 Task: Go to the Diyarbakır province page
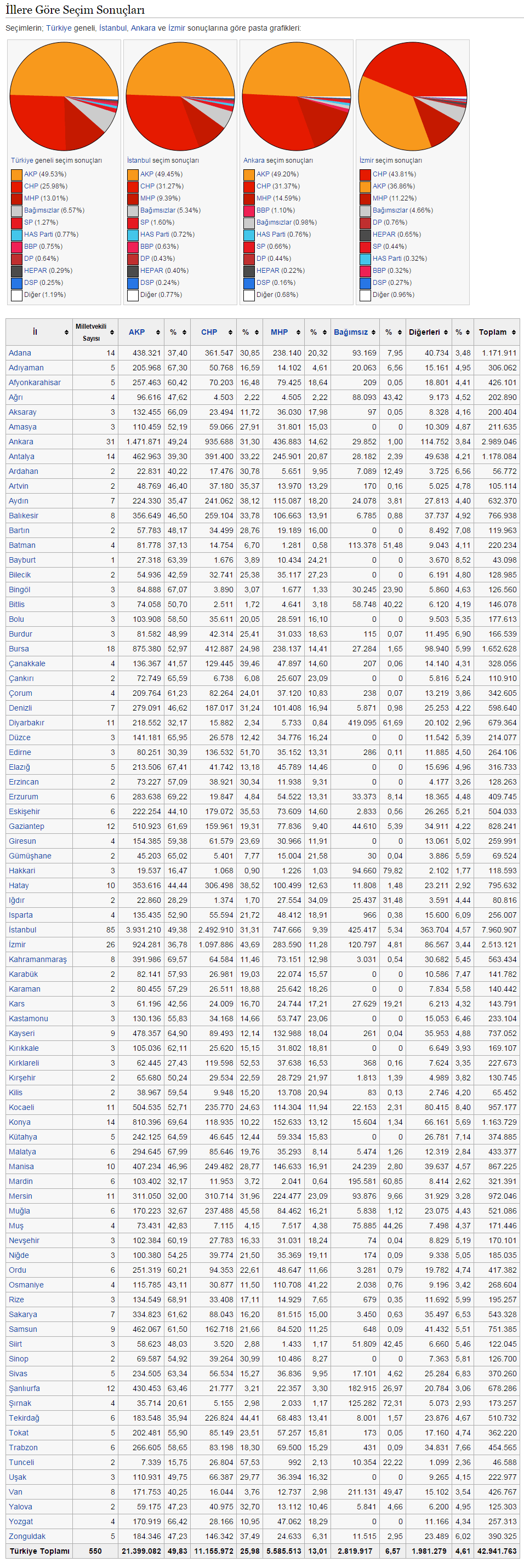pyautogui.click(x=26, y=723)
